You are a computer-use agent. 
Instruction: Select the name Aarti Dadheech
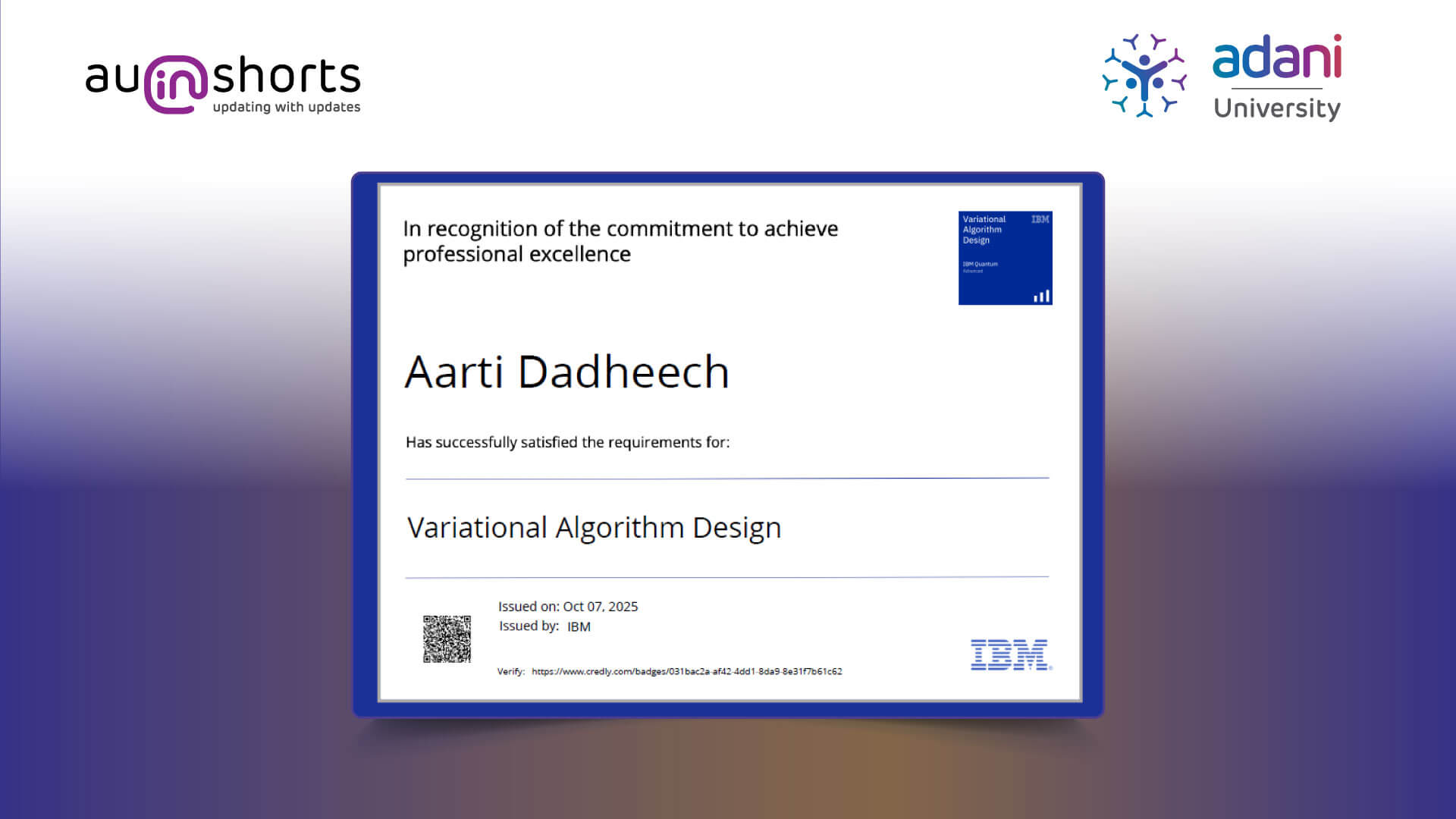[566, 372]
